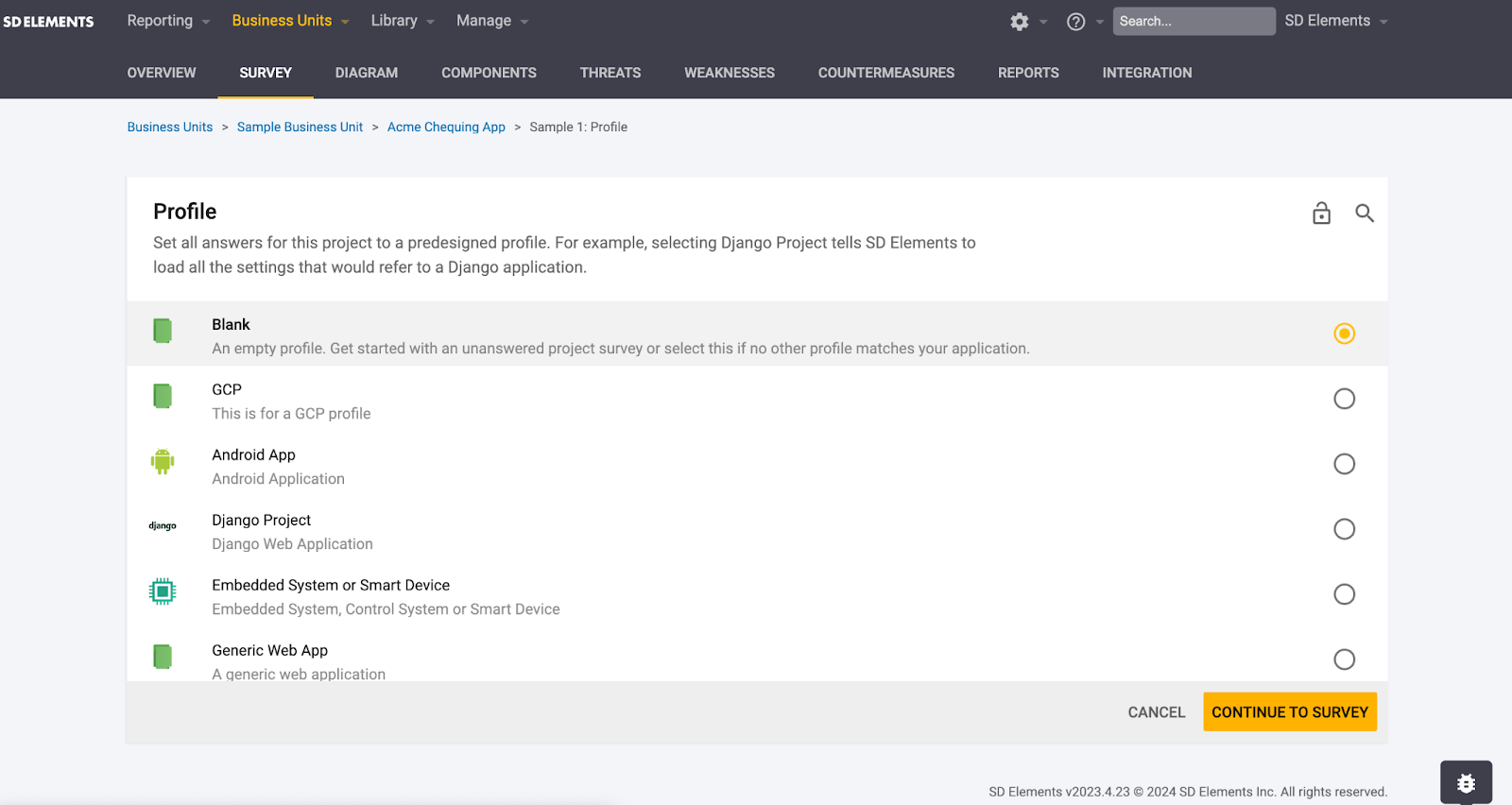Click the search magnifier in Profile panel
The image size is (1512, 805).
coord(1365,214)
